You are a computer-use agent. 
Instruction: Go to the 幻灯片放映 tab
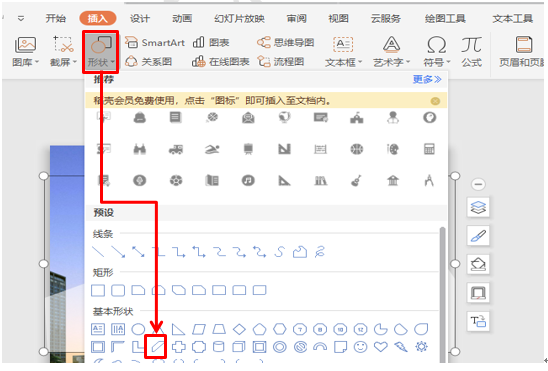[239, 19]
